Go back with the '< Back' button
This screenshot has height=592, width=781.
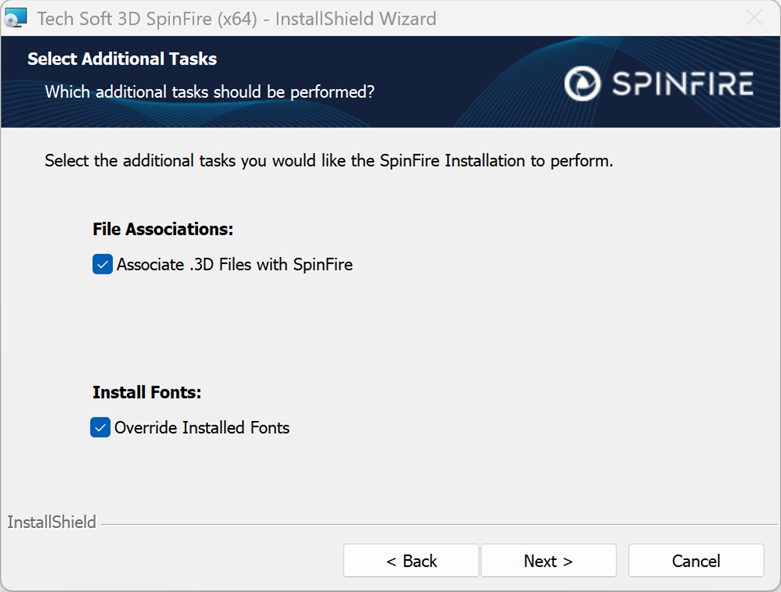click(411, 561)
